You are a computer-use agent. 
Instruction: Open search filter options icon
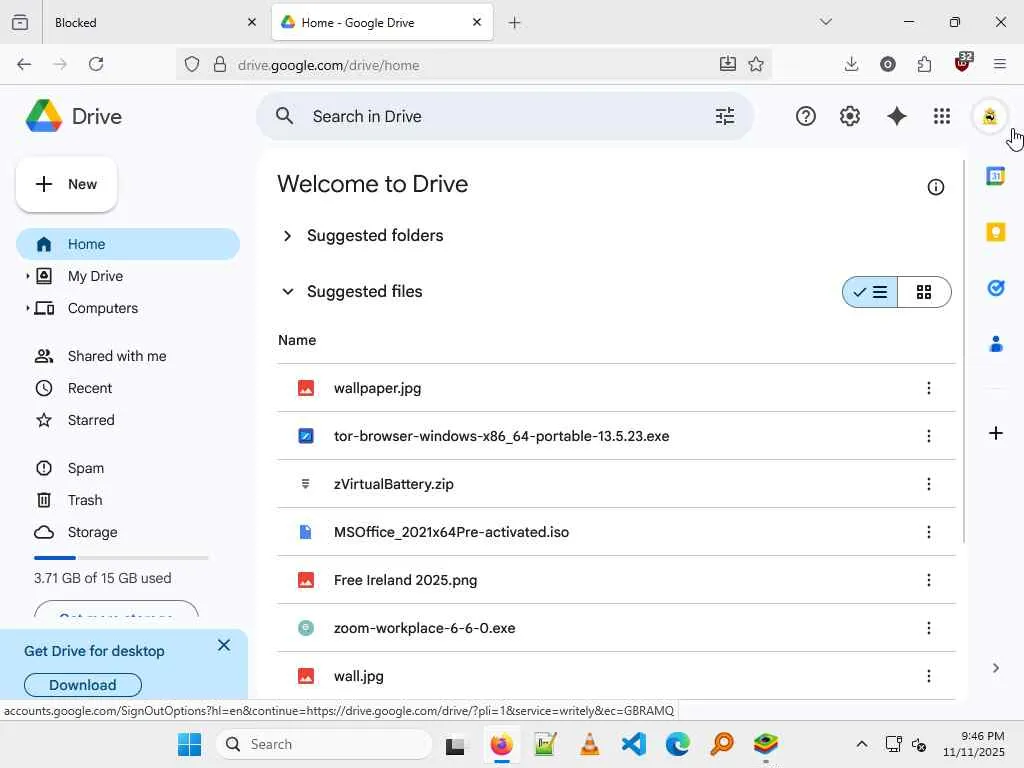pos(725,116)
